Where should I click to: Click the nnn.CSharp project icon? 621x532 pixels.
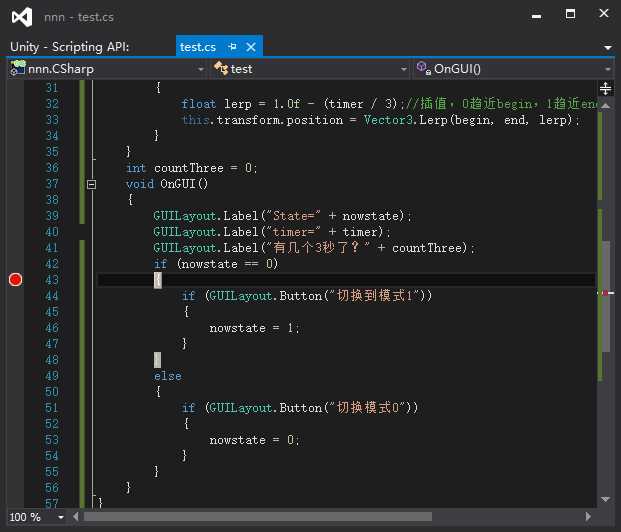point(17,68)
